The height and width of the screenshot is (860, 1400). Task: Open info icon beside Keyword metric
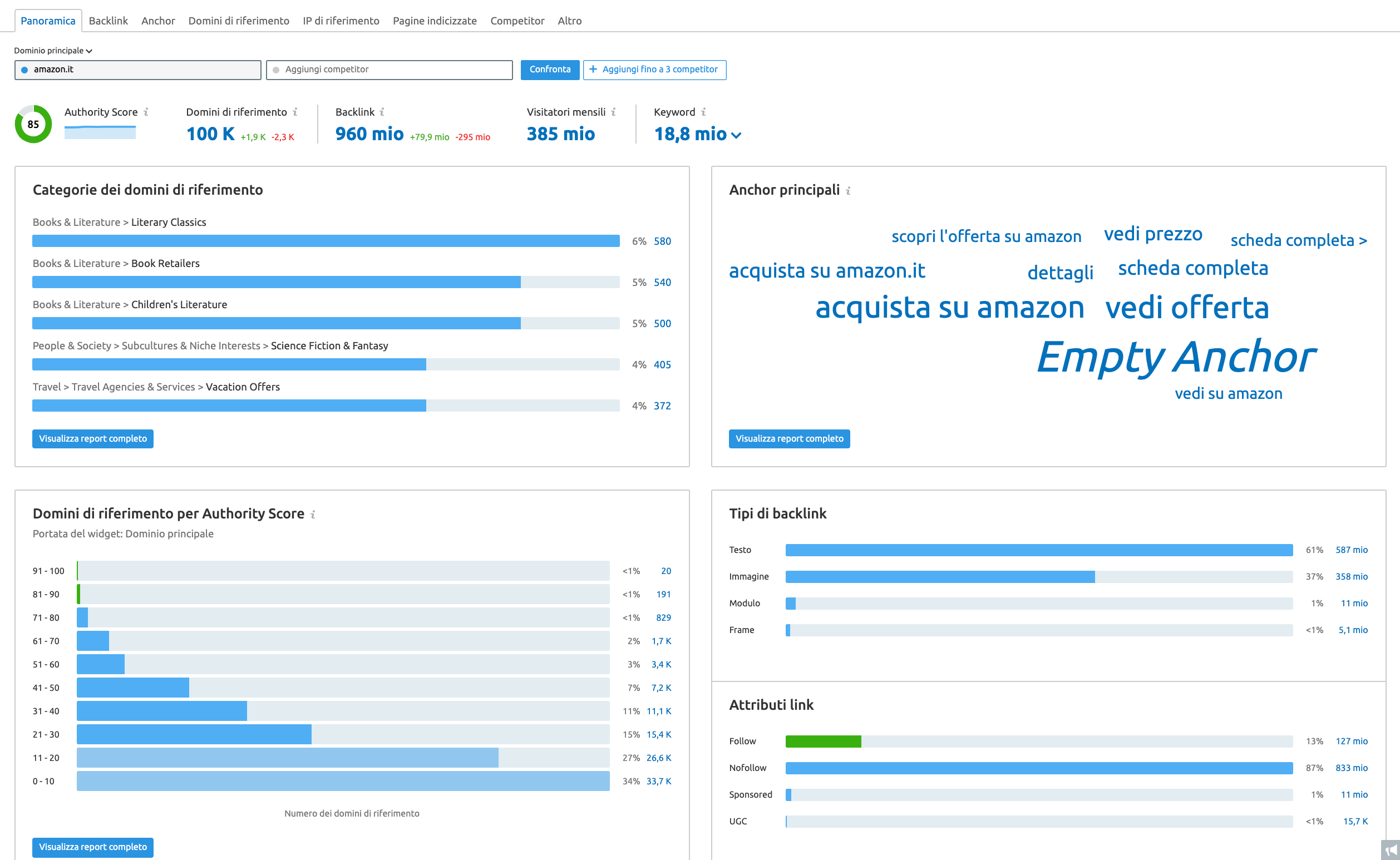click(703, 112)
